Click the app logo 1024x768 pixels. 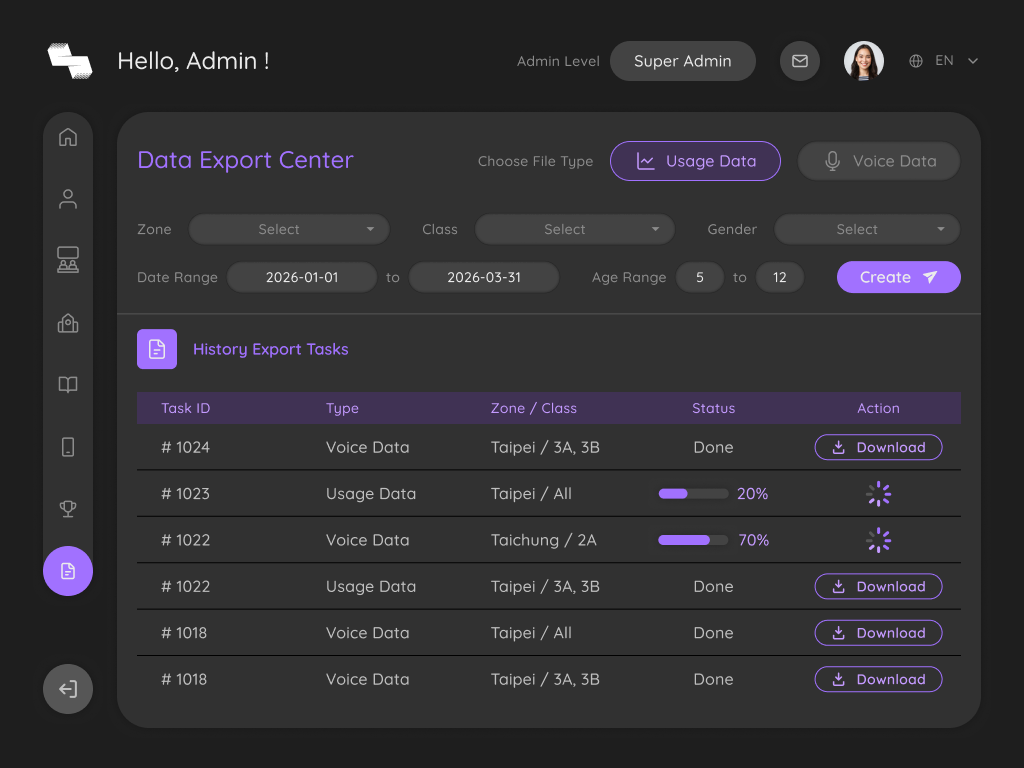pyautogui.click(x=70, y=61)
